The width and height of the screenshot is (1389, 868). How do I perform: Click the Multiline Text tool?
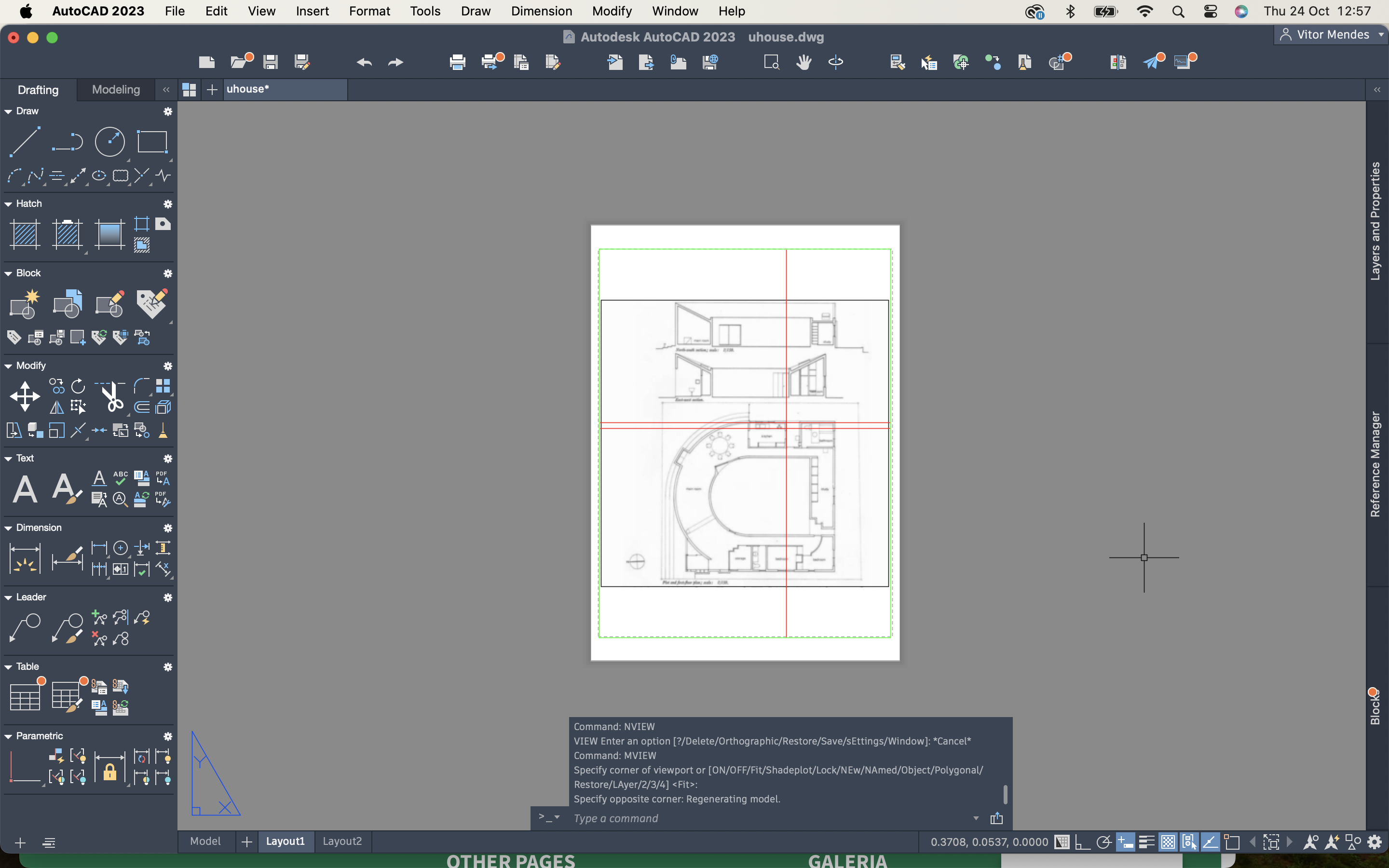(25, 488)
